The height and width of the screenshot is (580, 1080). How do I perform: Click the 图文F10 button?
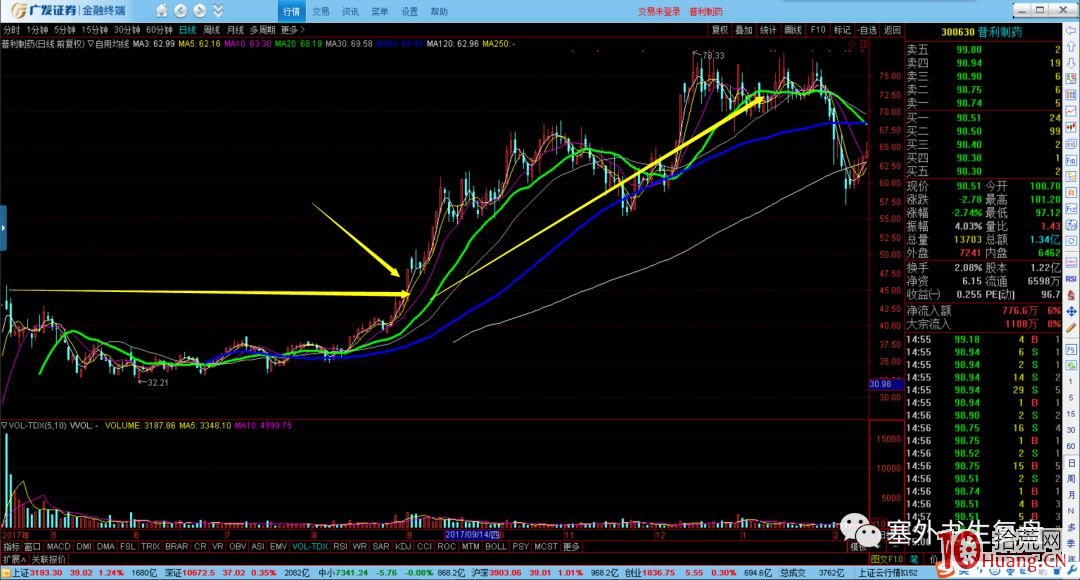(887, 559)
